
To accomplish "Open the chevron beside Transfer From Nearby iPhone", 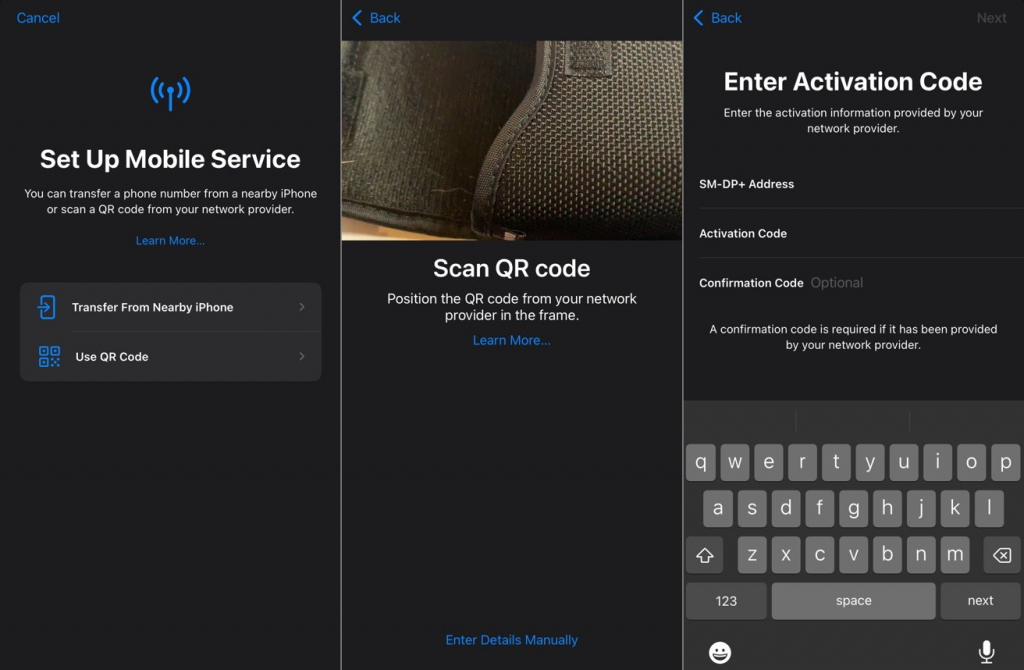I will pyautogui.click(x=302, y=307).
